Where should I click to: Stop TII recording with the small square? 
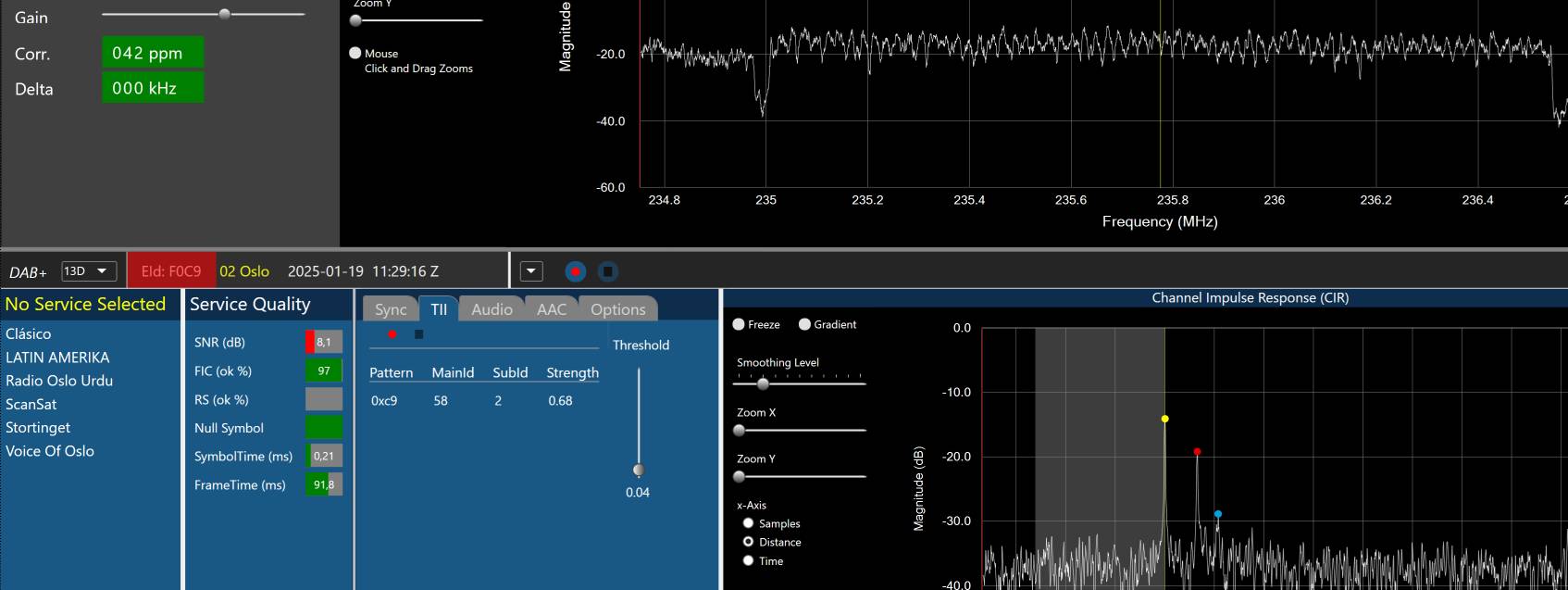(418, 334)
